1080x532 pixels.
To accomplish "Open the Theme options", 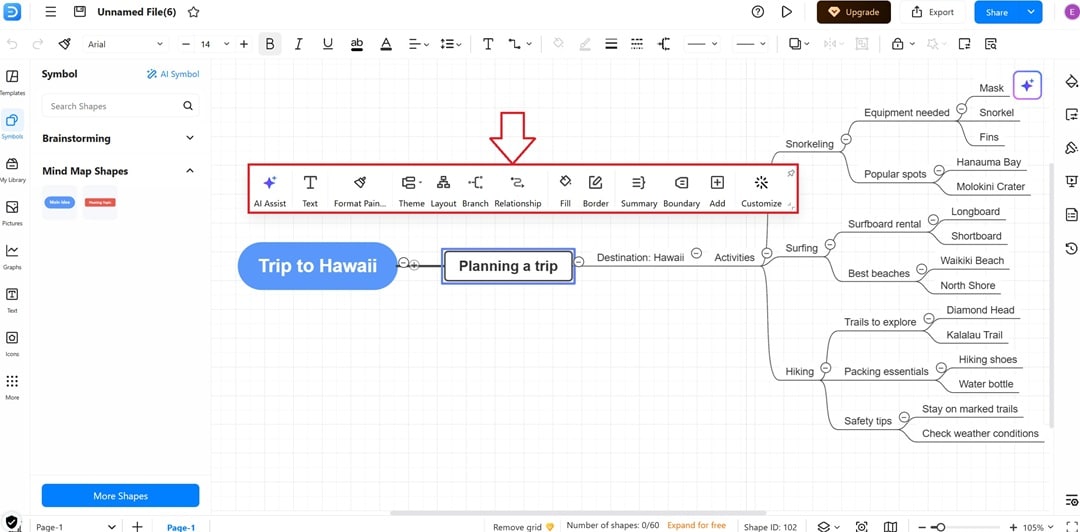I will pyautogui.click(x=411, y=191).
